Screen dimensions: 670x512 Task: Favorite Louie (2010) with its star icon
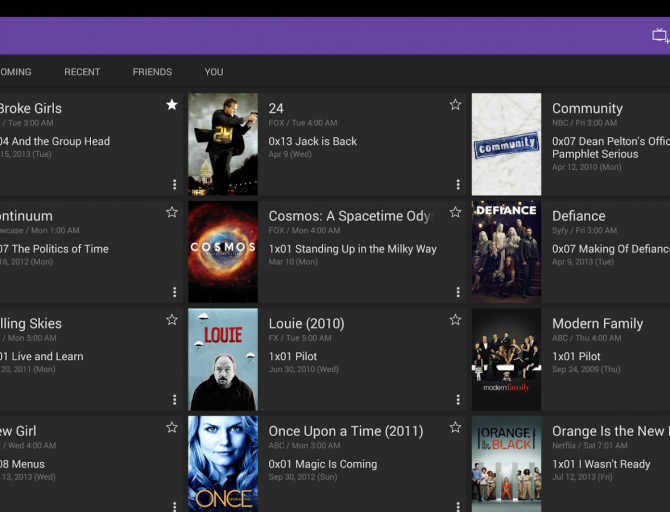click(x=455, y=320)
